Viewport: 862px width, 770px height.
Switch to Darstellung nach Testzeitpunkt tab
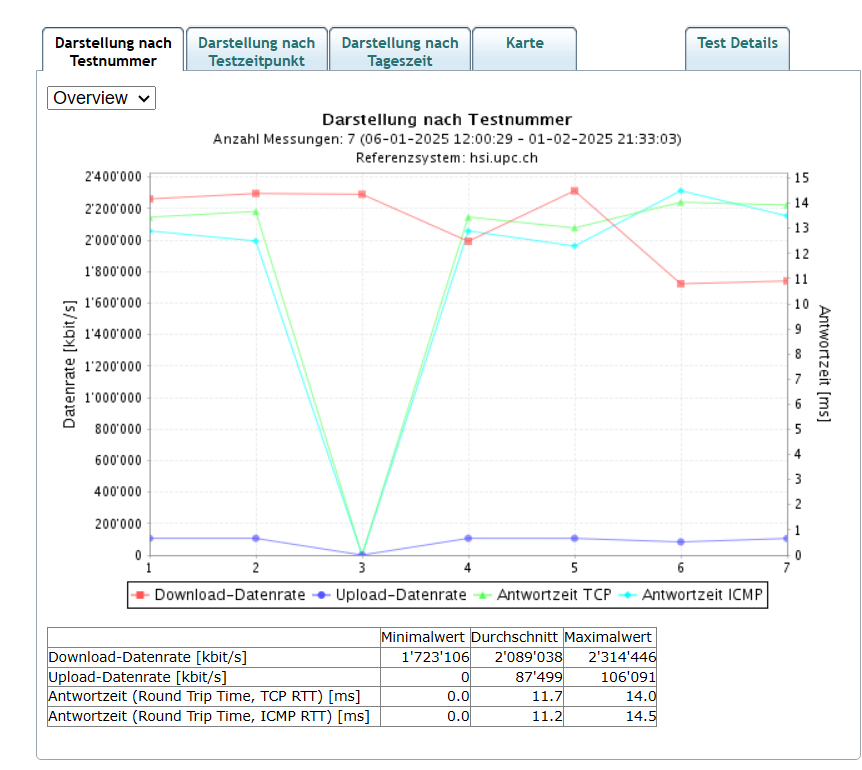click(256, 51)
